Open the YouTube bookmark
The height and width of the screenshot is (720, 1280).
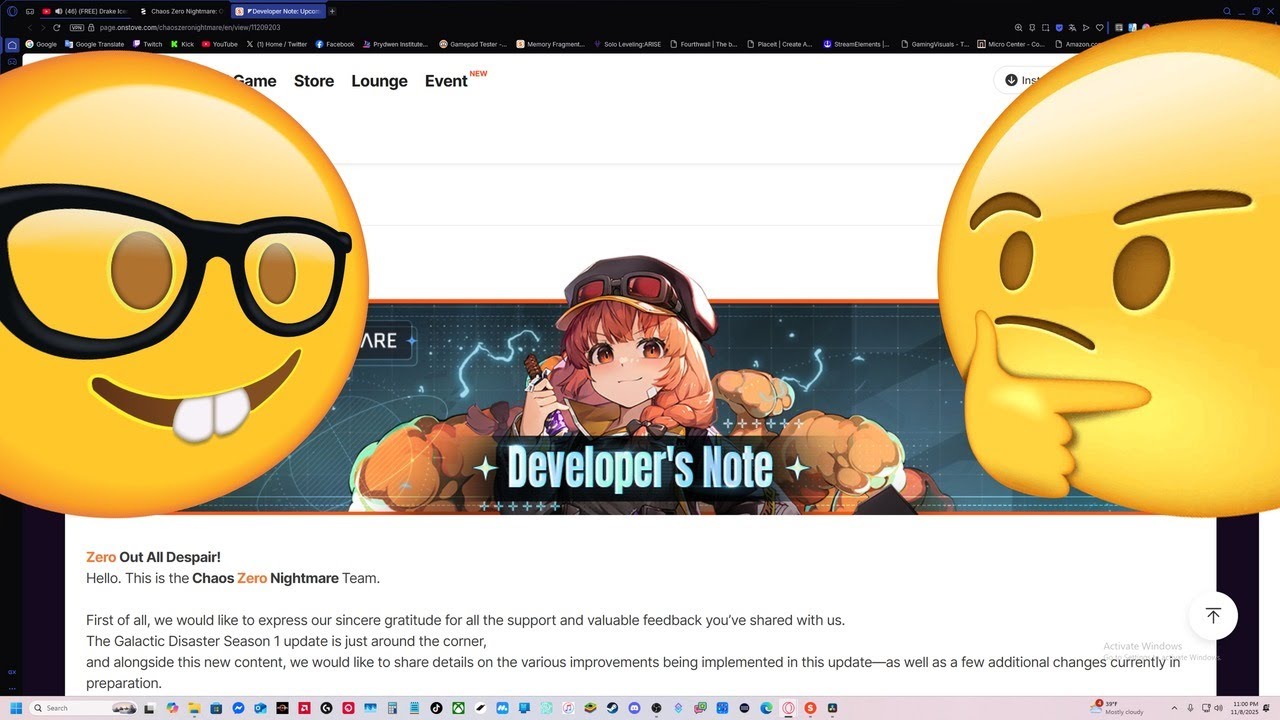pos(220,44)
